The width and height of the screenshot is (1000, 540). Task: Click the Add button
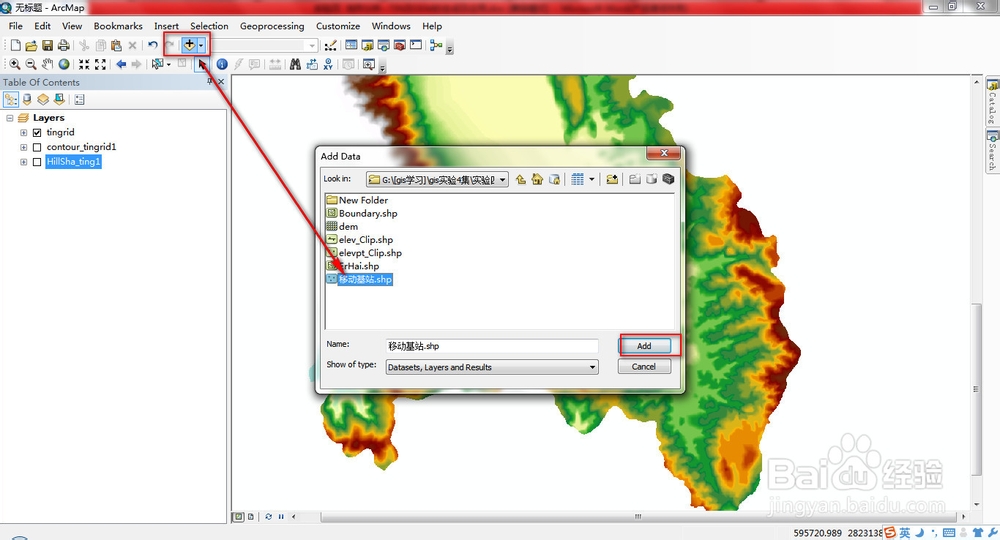coord(644,346)
